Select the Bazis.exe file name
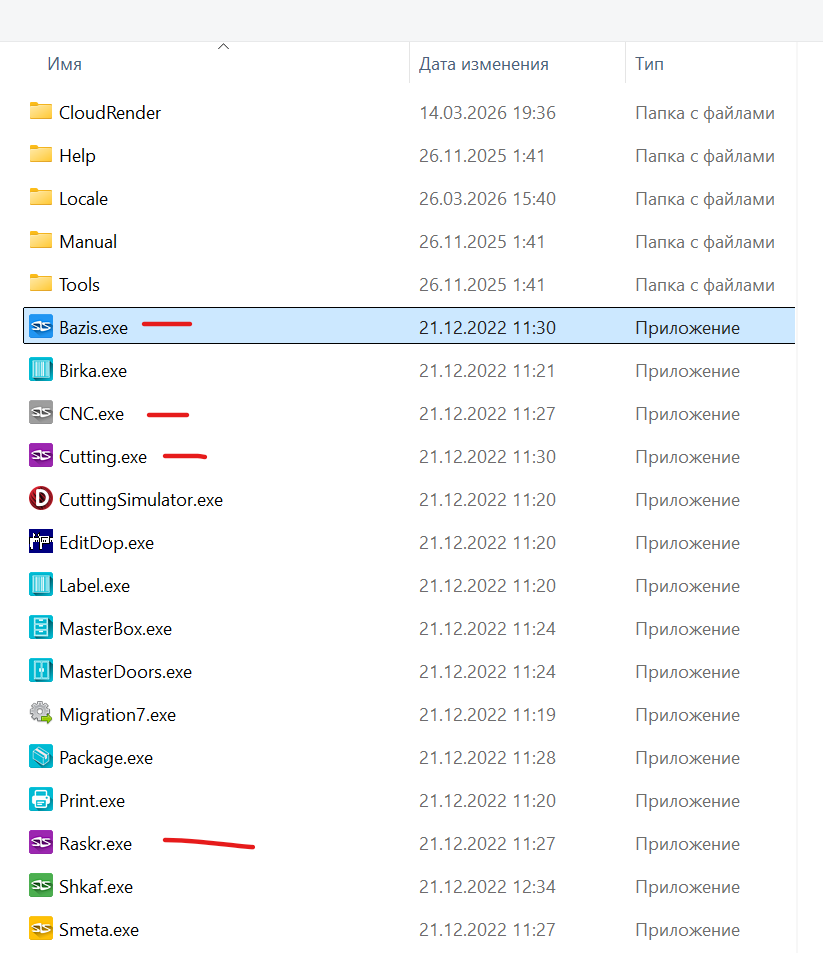This screenshot has height=953, width=823. pos(94,328)
